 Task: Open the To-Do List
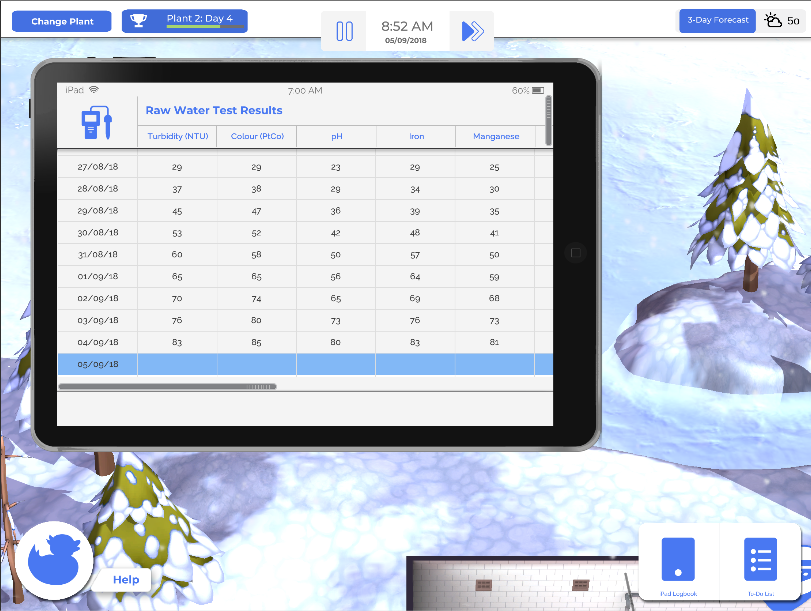click(760, 560)
